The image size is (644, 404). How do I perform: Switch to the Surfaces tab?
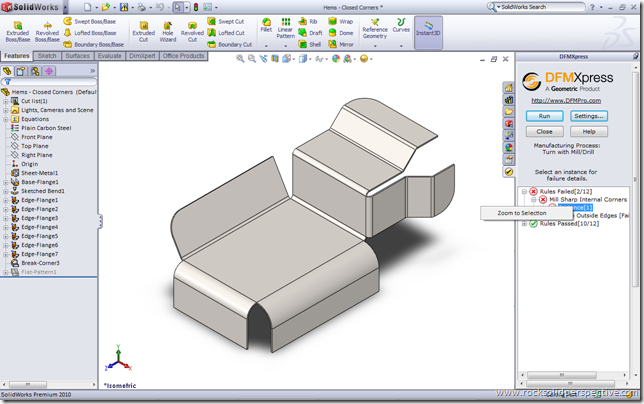78,56
